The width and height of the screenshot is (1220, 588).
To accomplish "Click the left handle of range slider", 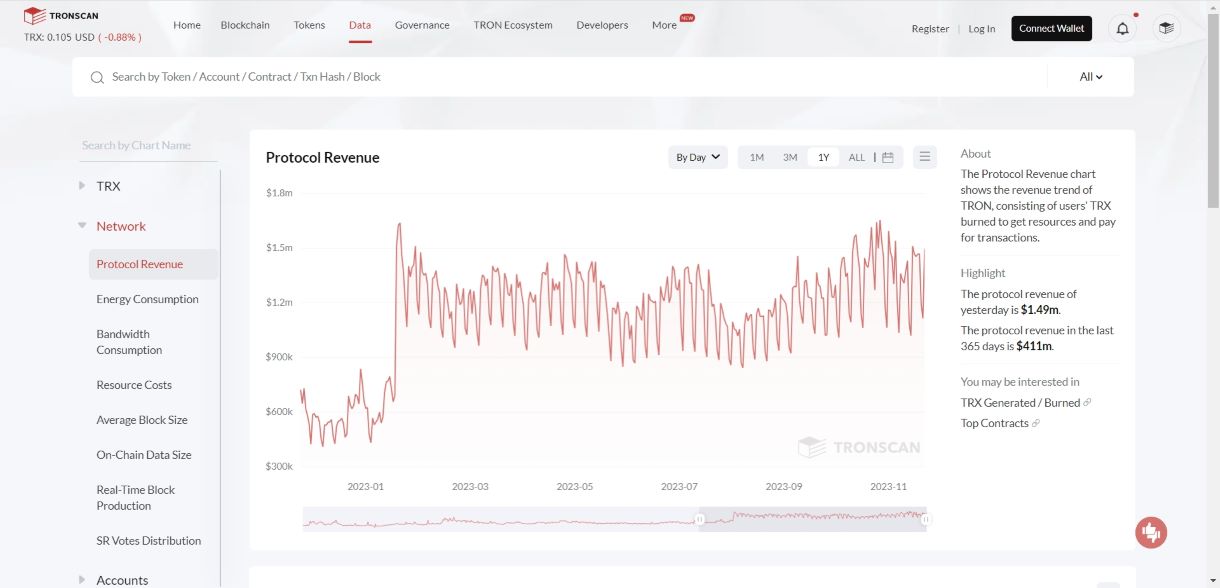I will pyautogui.click(x=700, y=519).
